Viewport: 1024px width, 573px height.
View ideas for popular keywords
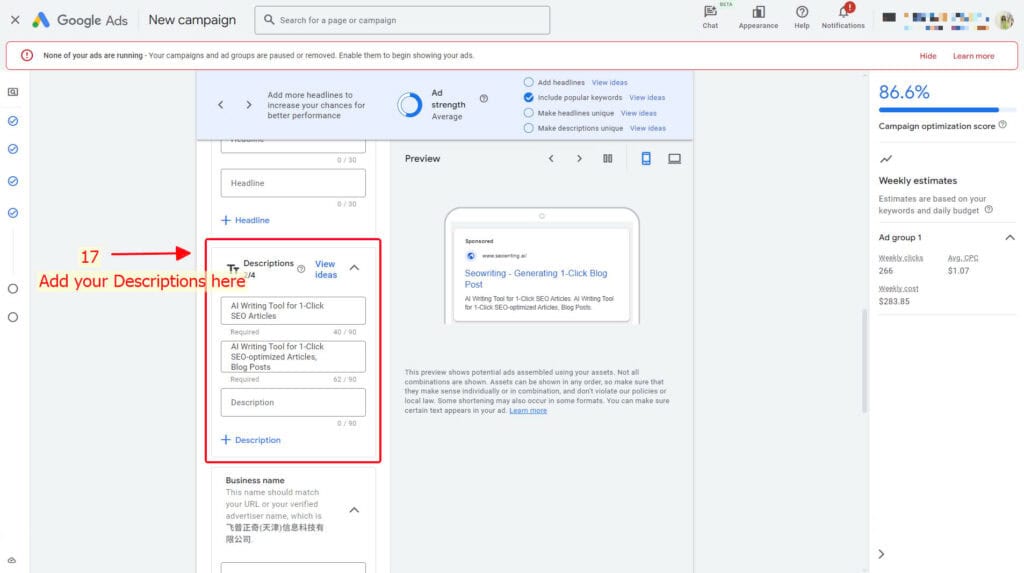[x=647, y=97]
